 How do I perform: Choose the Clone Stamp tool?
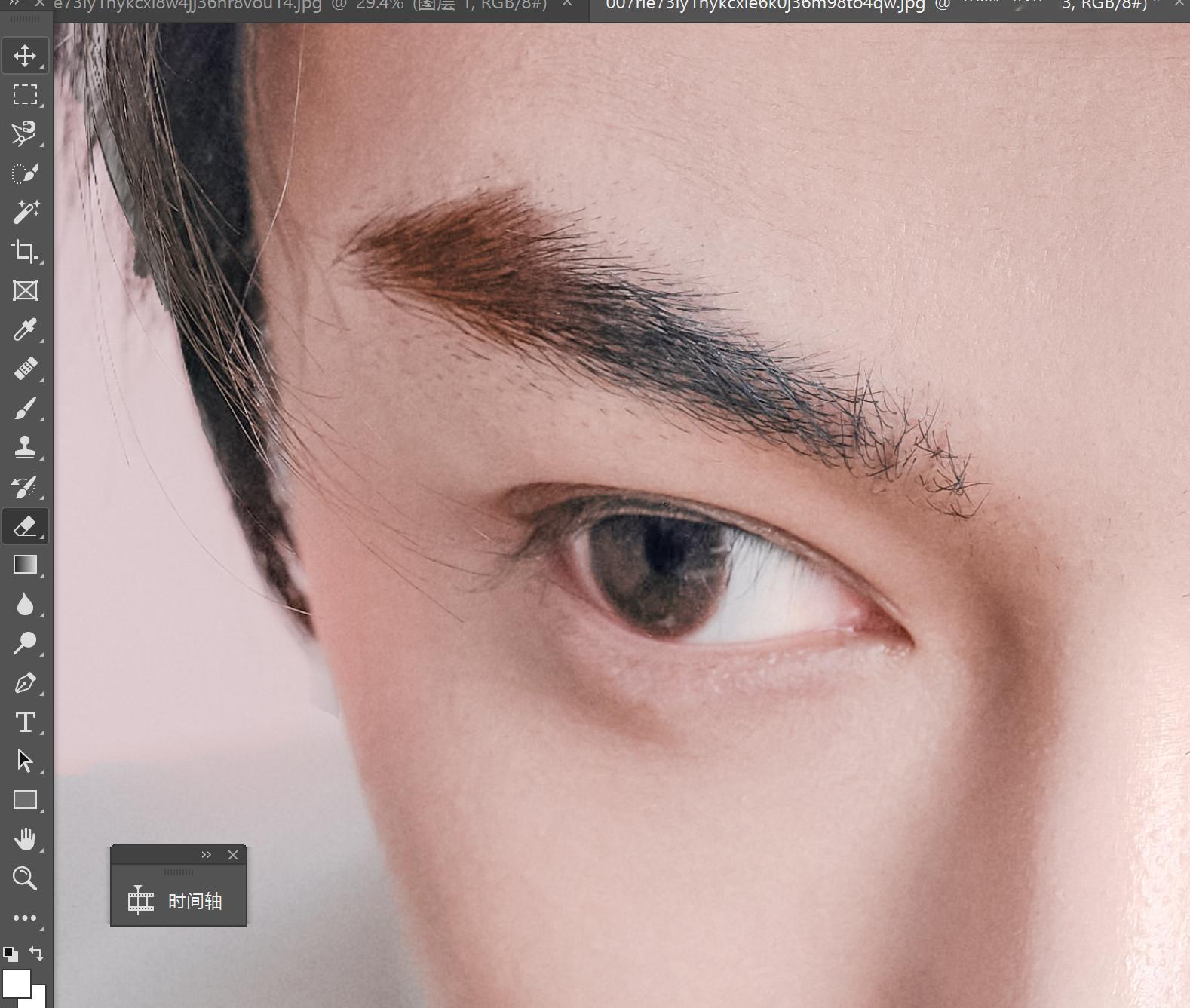25,447
